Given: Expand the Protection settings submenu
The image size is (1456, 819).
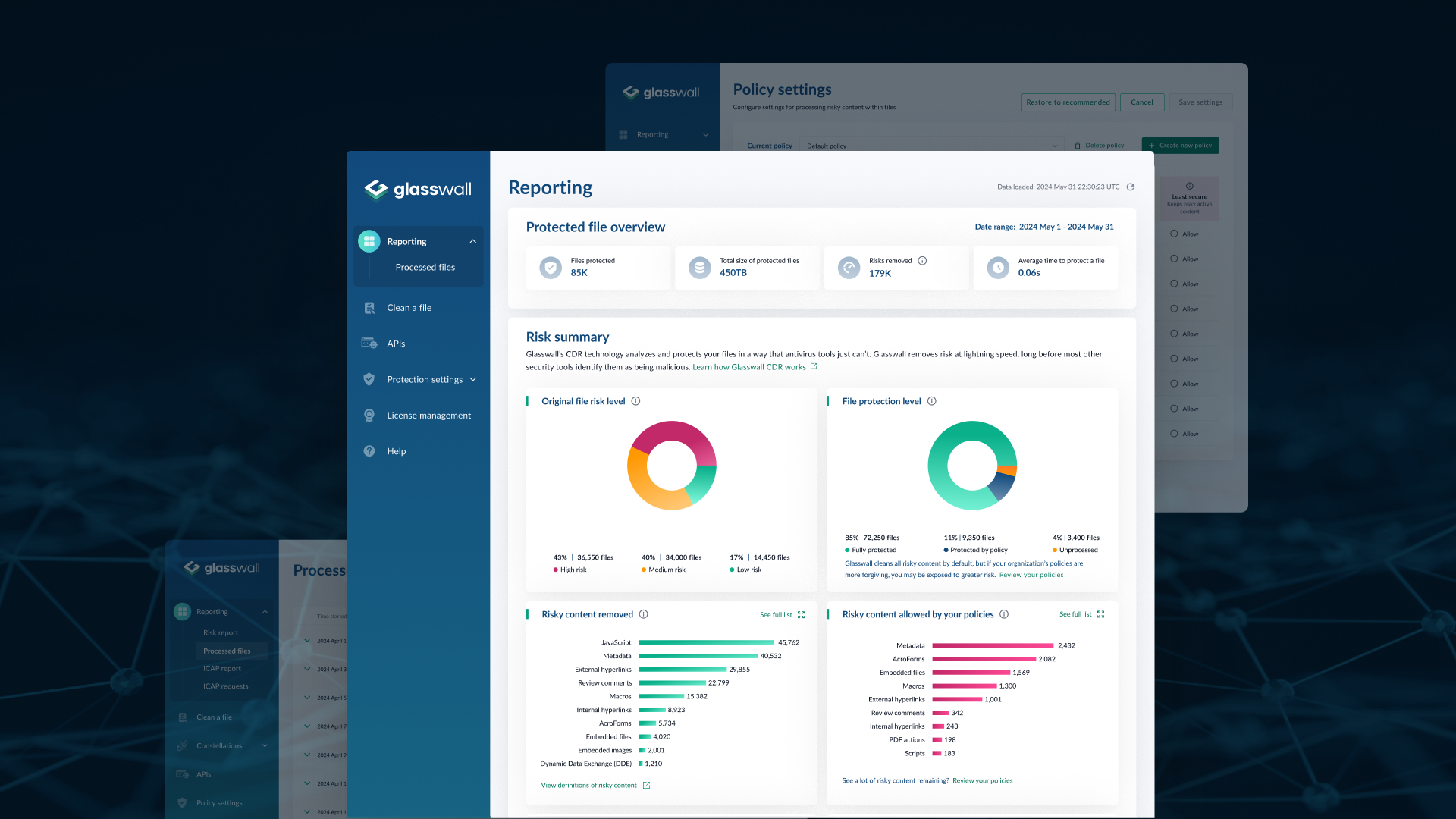Looking at the screenshot, I should [472, 379].
